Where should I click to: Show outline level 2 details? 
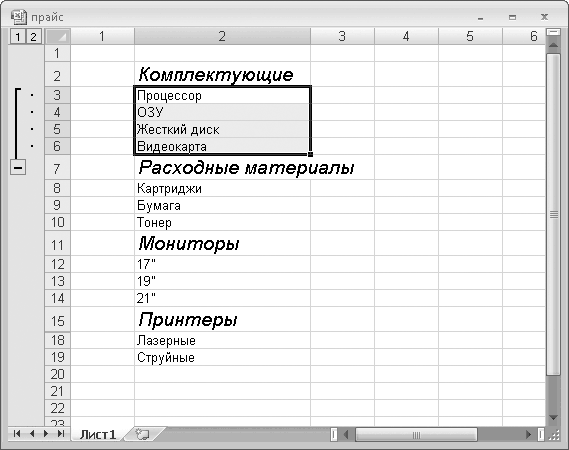point(33,37)
